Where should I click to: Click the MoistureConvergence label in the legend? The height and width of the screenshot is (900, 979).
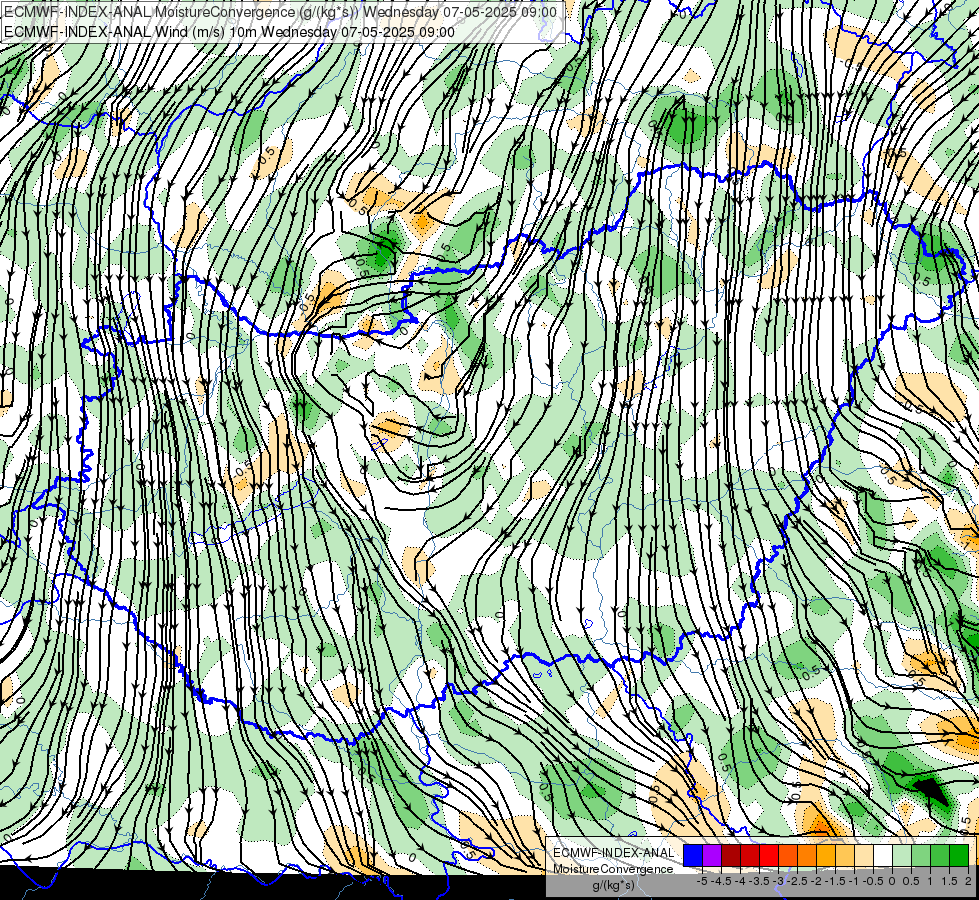613,869
